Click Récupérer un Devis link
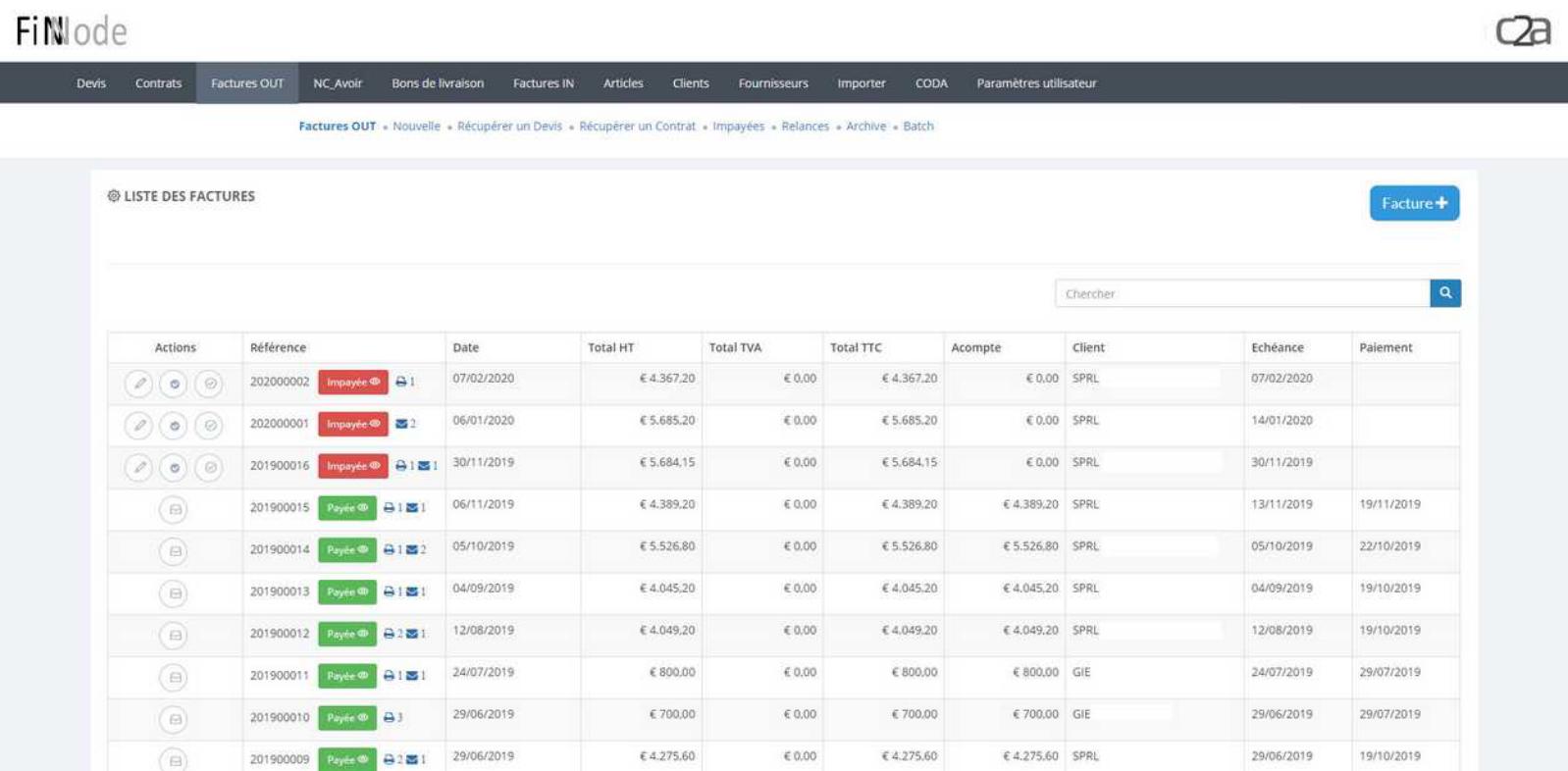This screenshot has height=771, width=1568. [509, 127]
